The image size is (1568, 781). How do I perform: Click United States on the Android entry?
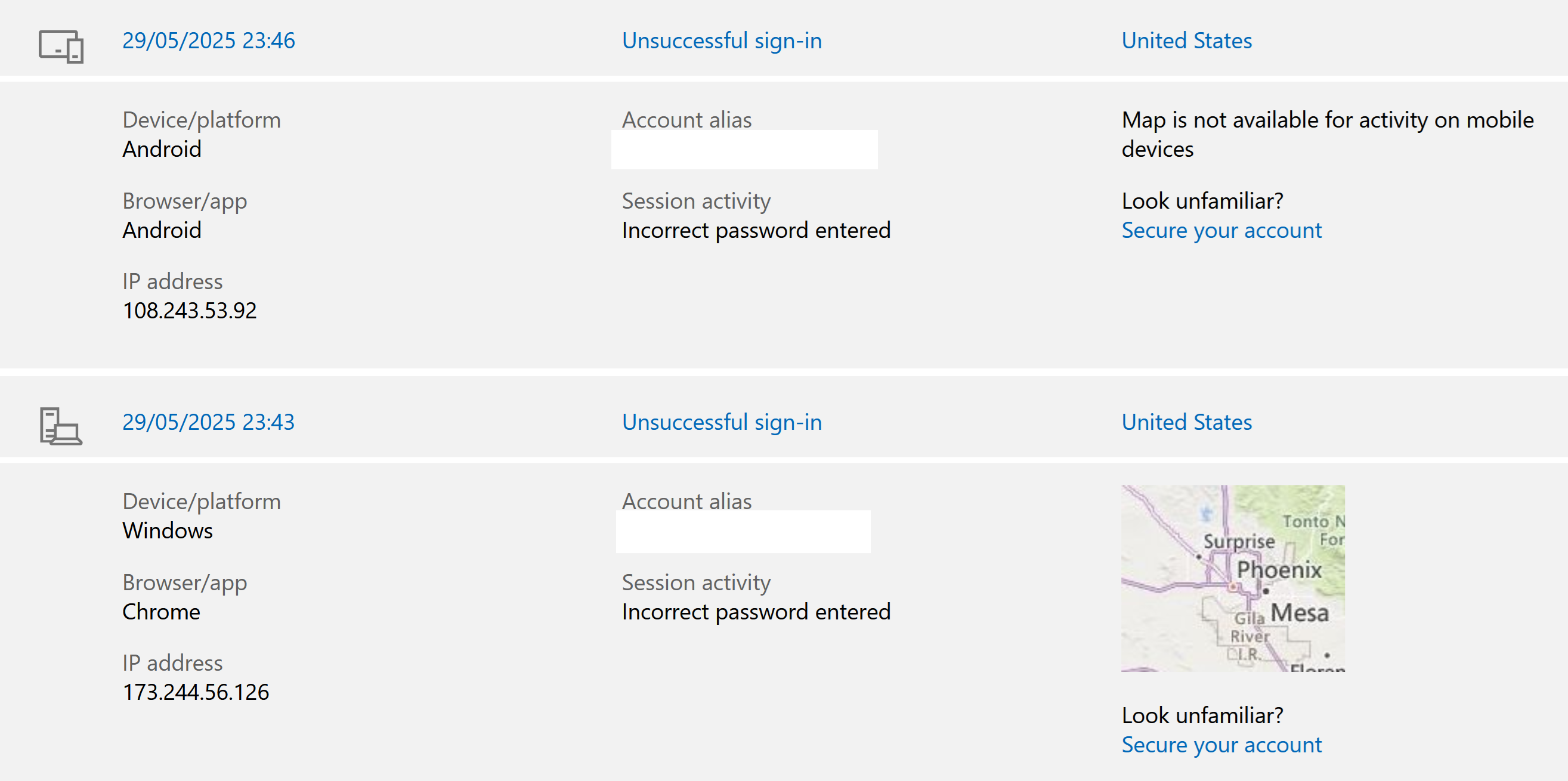click(1187, 41)
